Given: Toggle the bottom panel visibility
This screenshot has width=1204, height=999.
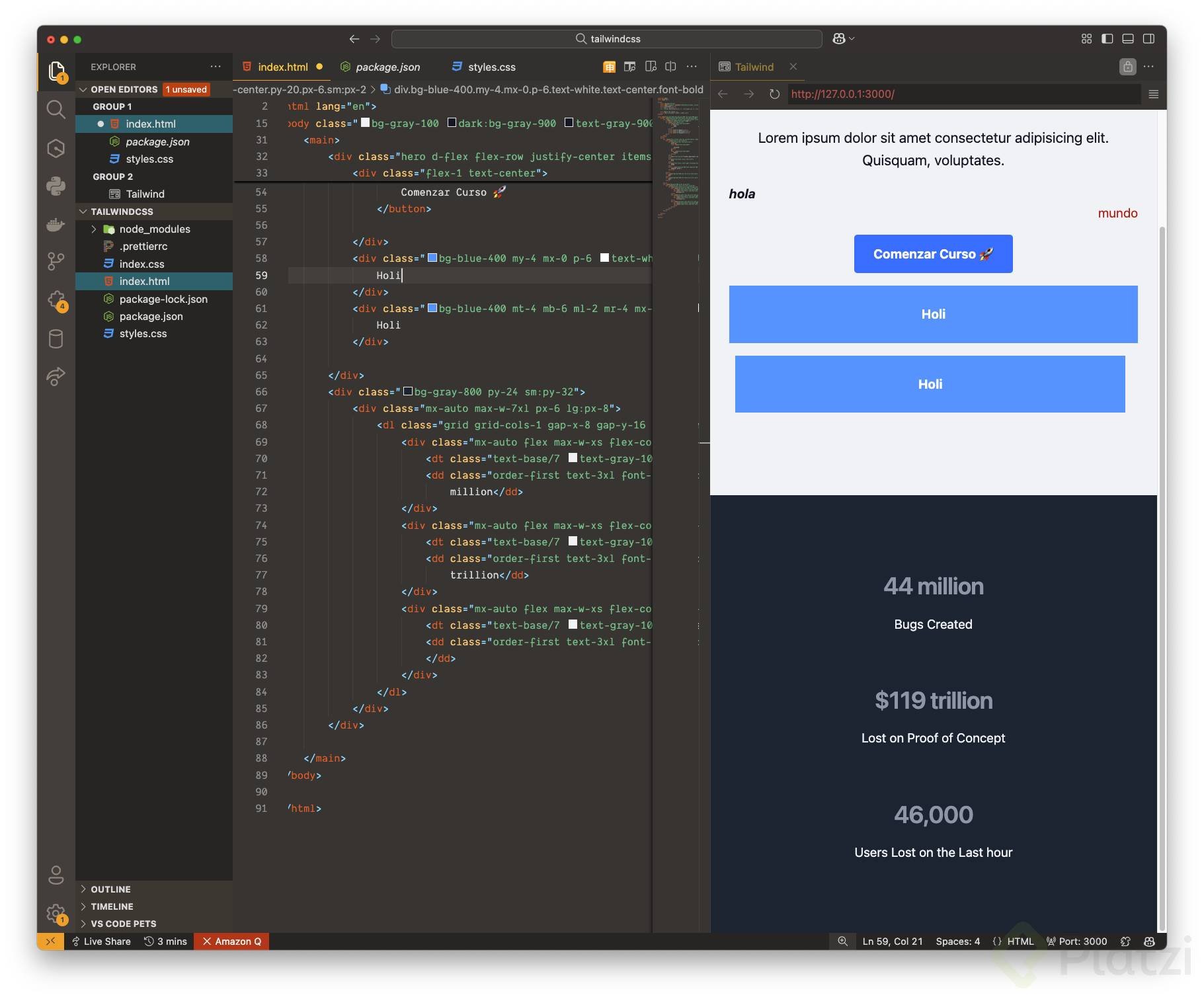Looking at the screenshot, I should [1128, 39].
